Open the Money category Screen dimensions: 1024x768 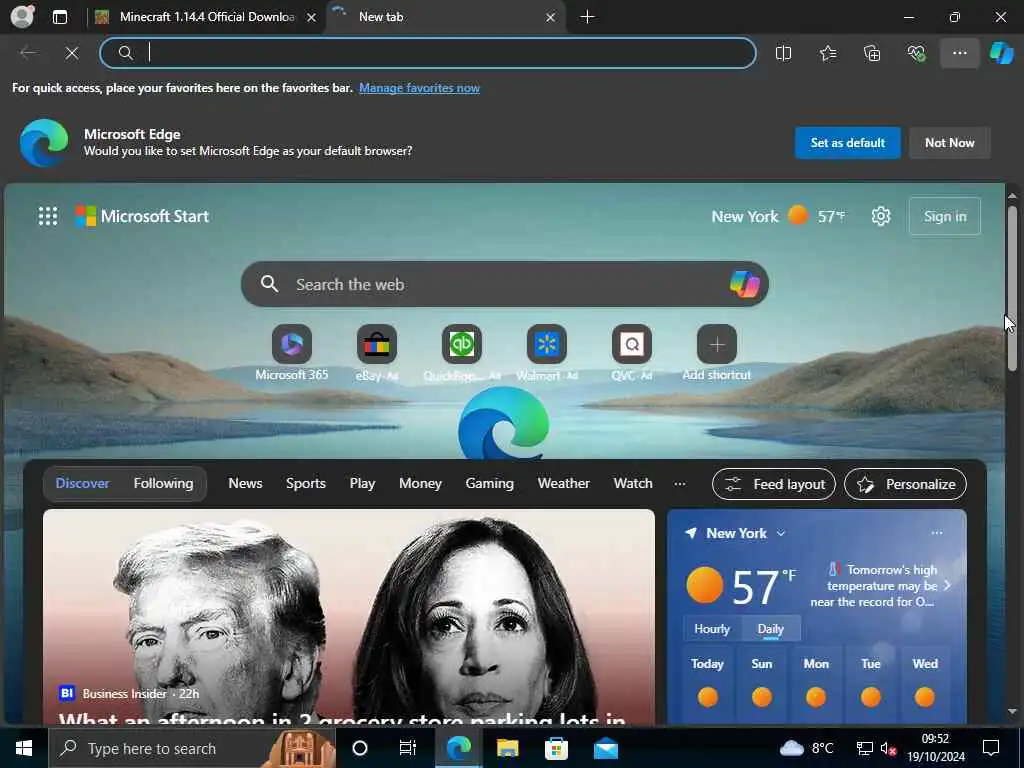click(x=420, y=483)
